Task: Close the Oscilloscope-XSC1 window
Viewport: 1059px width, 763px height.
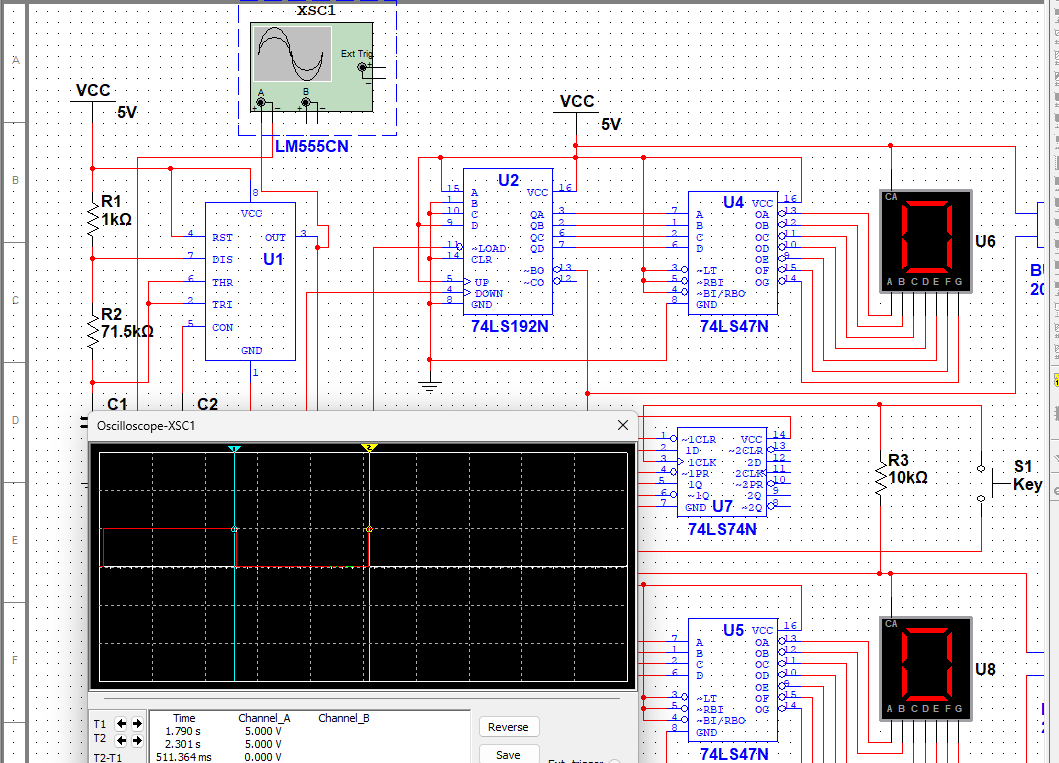Action: point(623,425)
